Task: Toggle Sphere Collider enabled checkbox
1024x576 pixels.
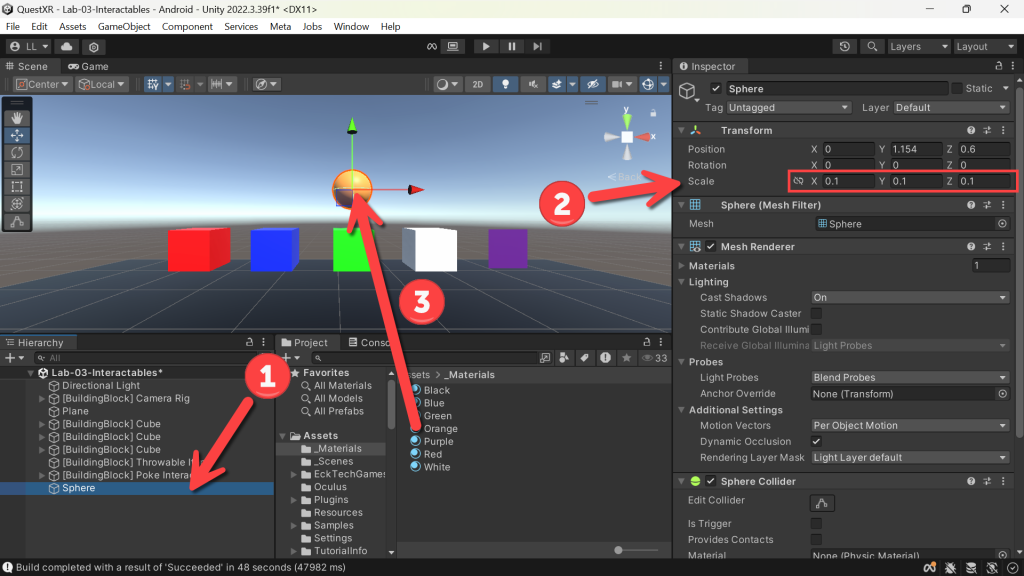Action: [x=711, y=481]
